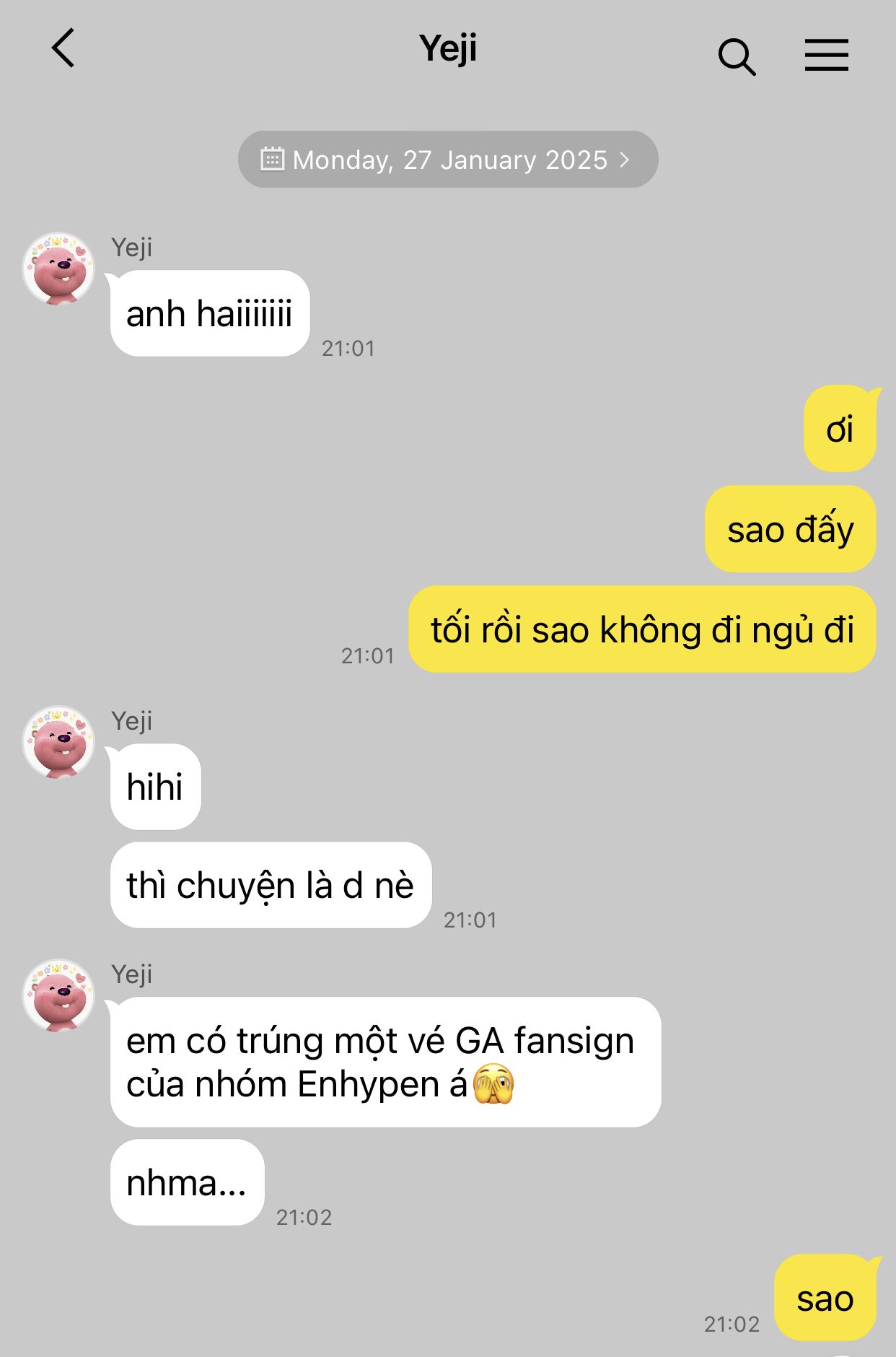Expand the date chevron after 2025
The width and height of the screenshot is (896, 1357).
625,160
